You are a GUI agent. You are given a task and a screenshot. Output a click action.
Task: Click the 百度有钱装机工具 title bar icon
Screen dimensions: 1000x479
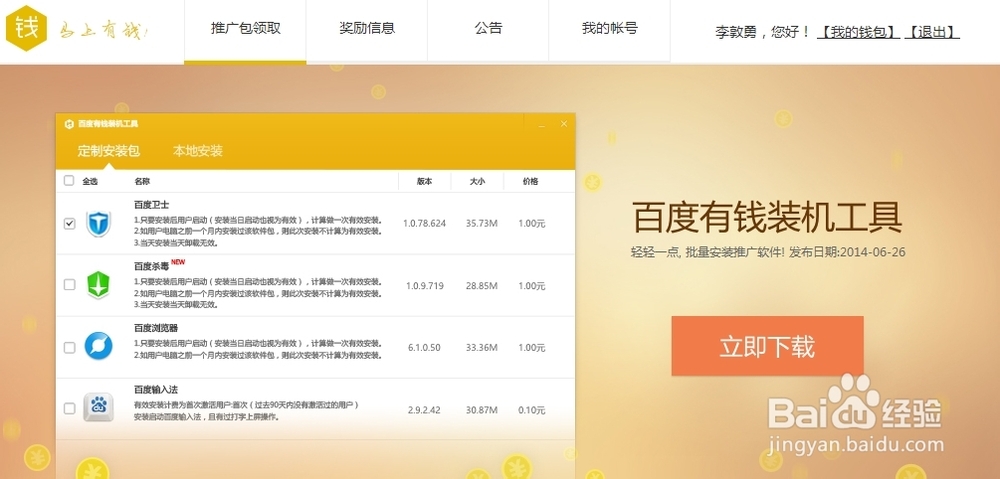pyautogui.click(x=70, y=124)
